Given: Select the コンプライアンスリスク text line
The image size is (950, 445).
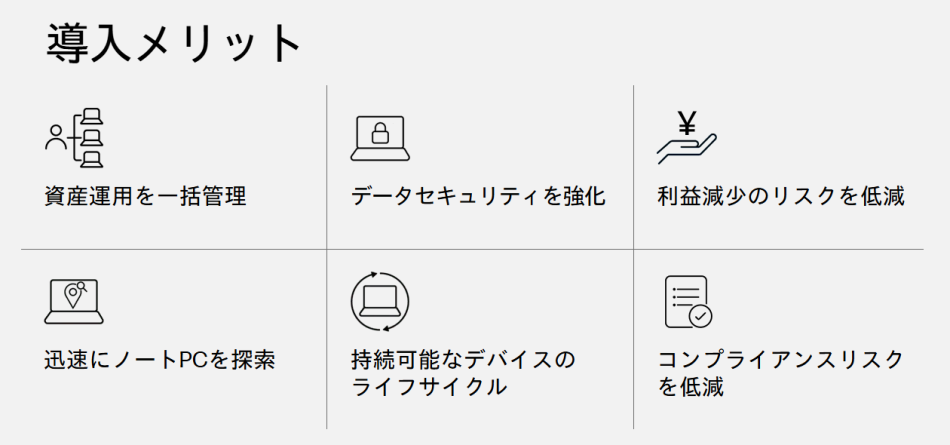Looking at the screenshot, I should tap(780, 359).
